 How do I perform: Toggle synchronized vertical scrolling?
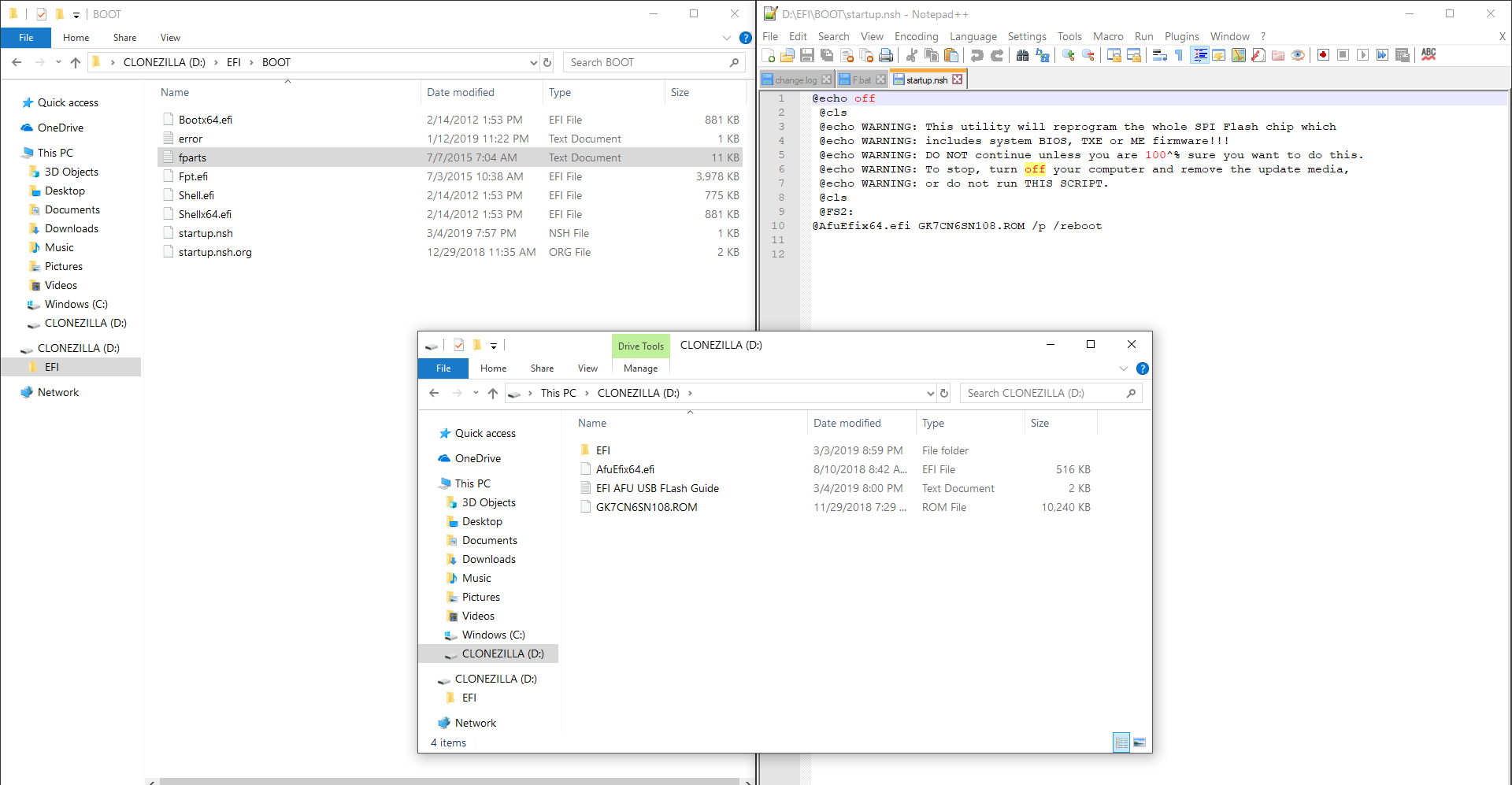pos(1114,55)
